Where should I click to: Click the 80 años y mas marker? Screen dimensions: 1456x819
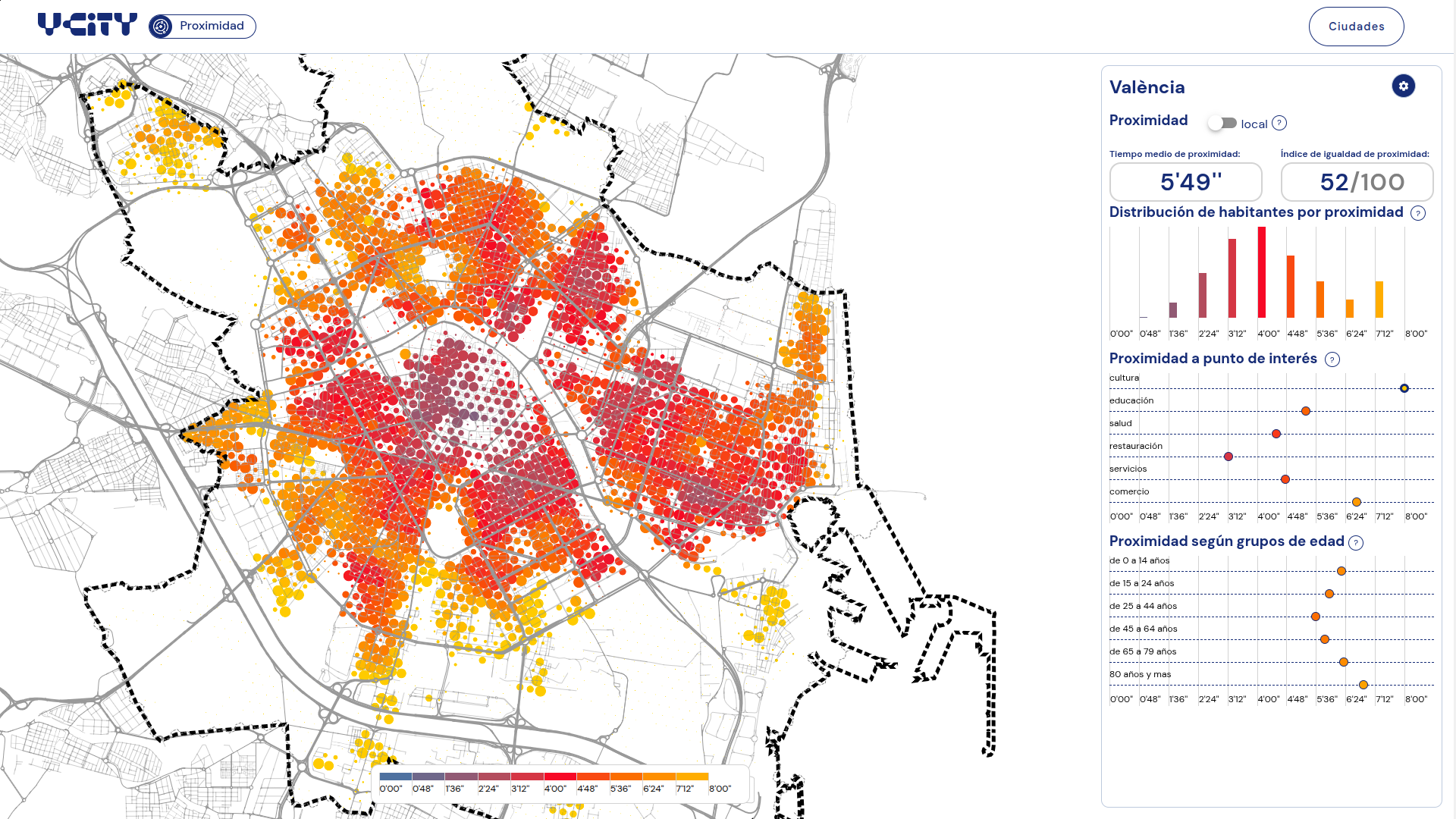point(1363,685)
